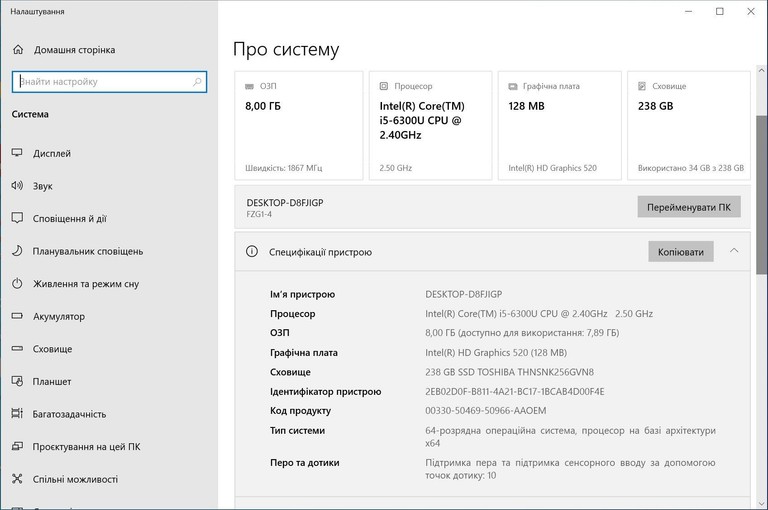Click device name value DESKTOP-D8FJIGP in specifications
This screenshot has width=768, height=510.
[x=463, y=294]
